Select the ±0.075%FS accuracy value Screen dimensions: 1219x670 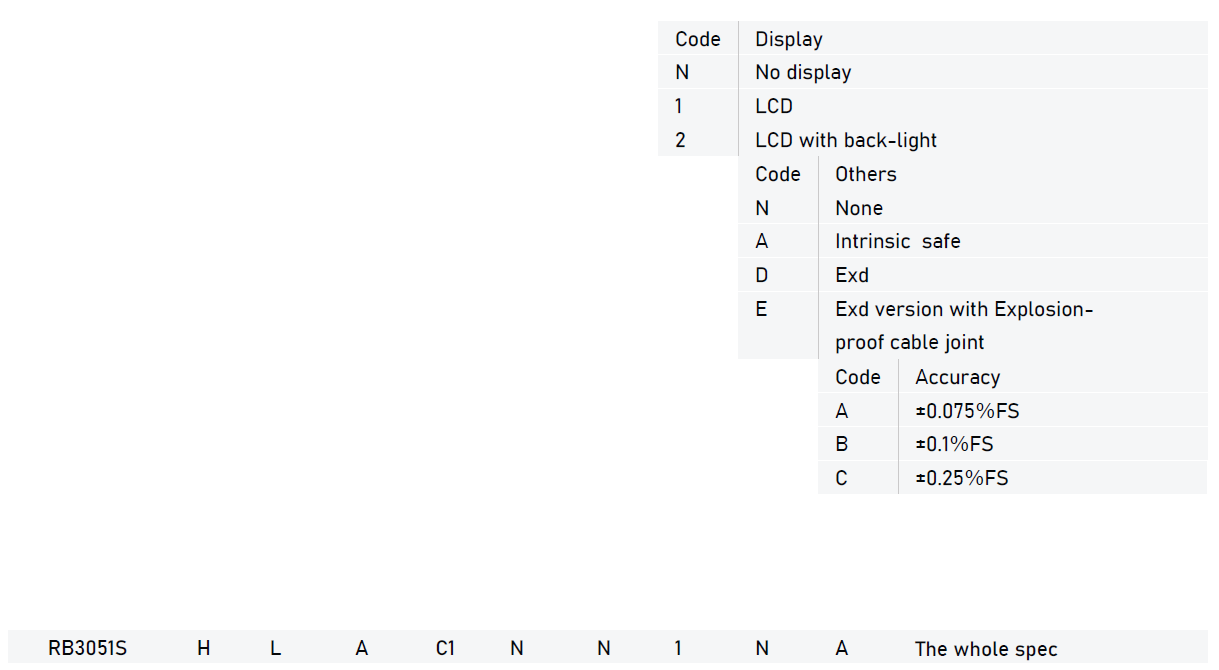click(x=967, y=411)
